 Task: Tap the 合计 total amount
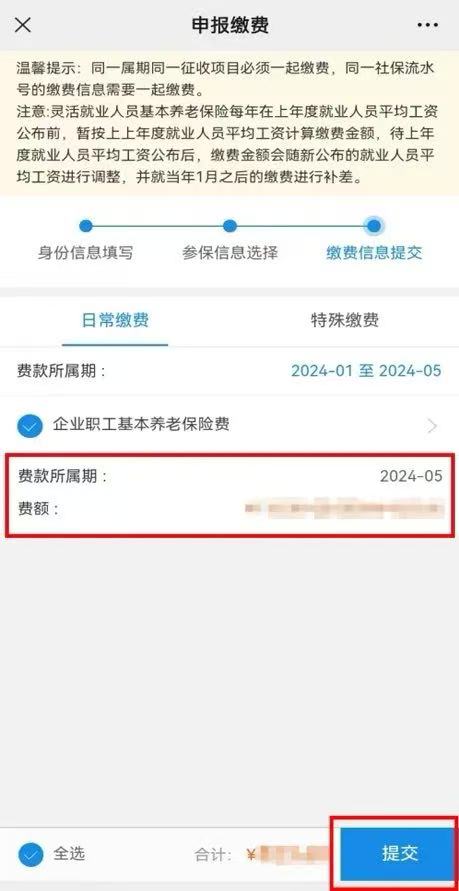tap(261, 853)
